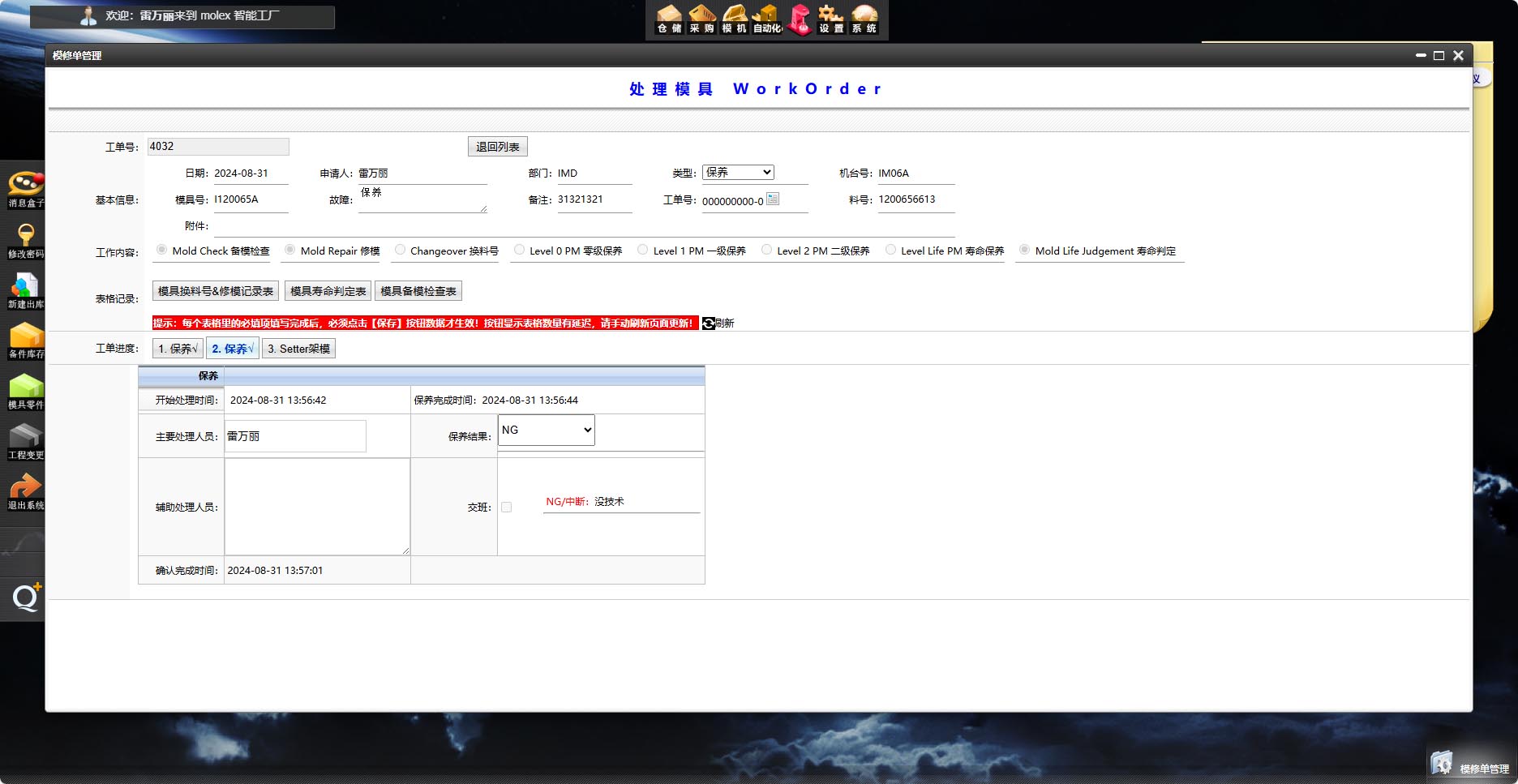Click the 修改密码 key icon
Screen dimensions: 1518x784
[25, 238]
